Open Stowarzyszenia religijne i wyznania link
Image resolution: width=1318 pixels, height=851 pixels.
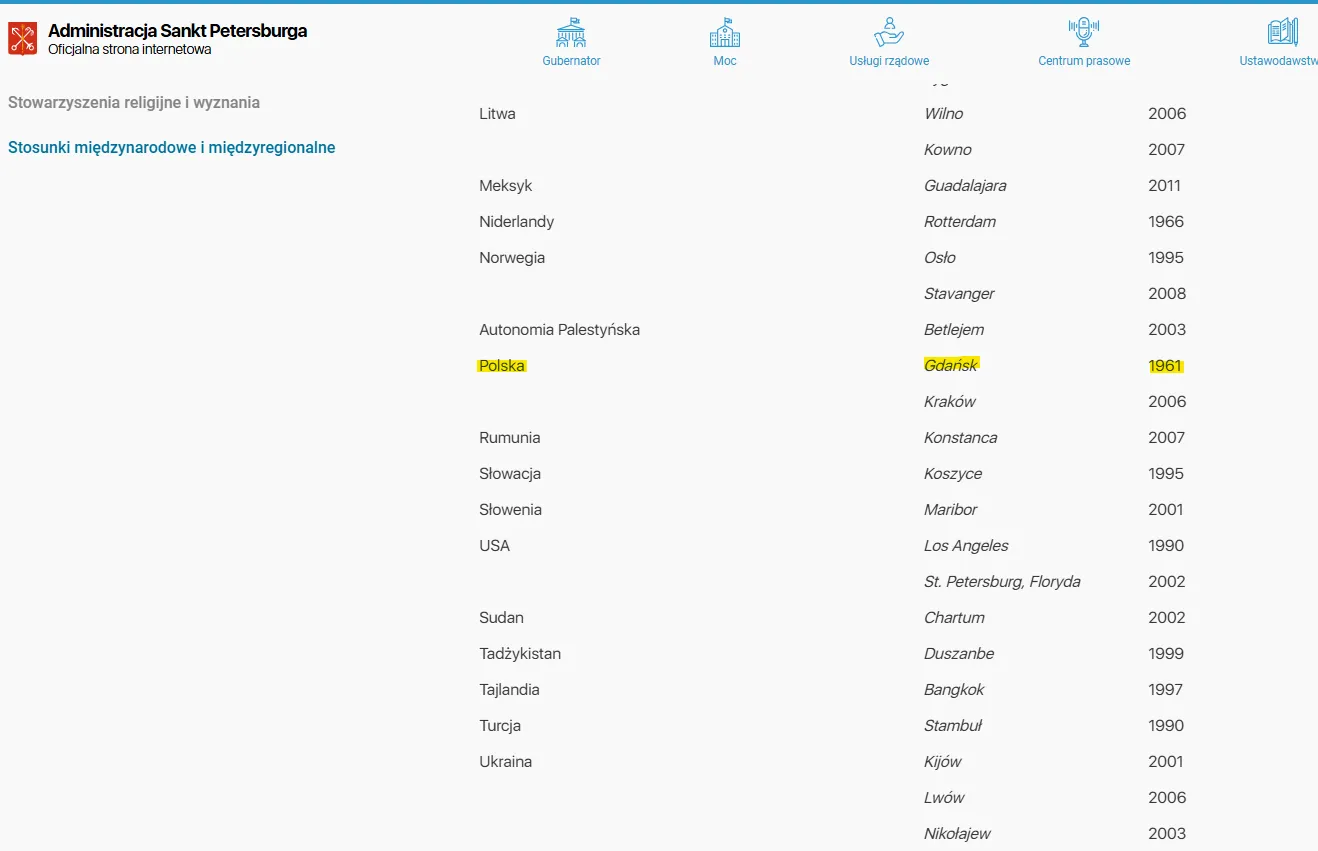[x=134, y=102]
